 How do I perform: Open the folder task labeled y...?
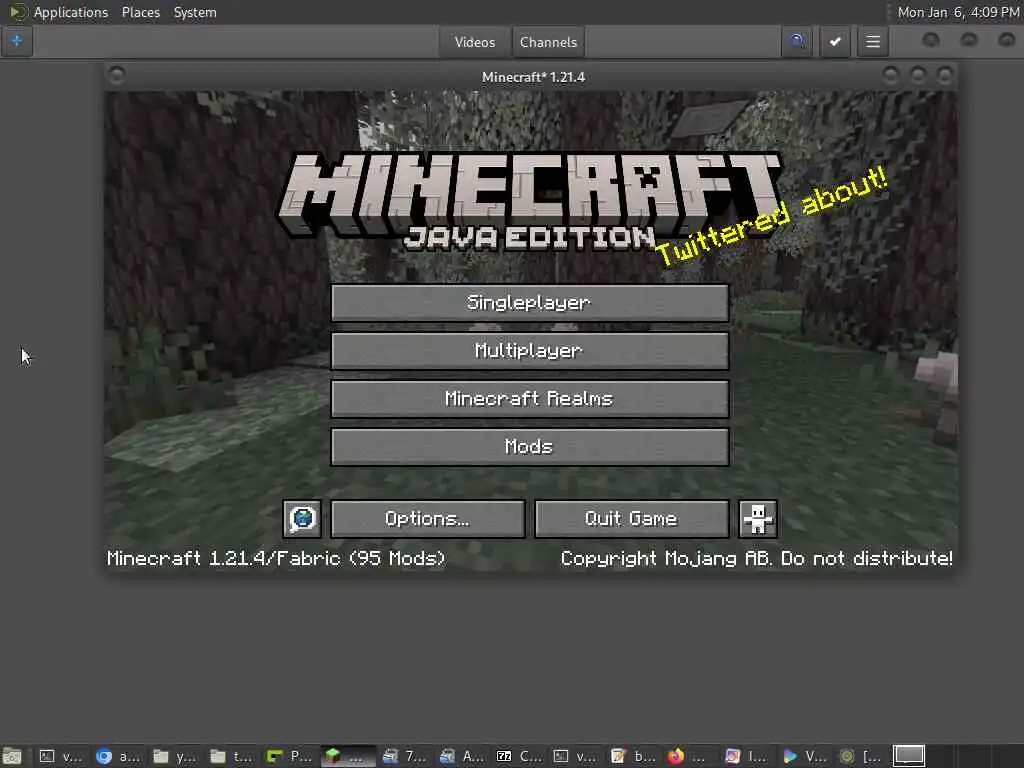[x=174, y=756]
